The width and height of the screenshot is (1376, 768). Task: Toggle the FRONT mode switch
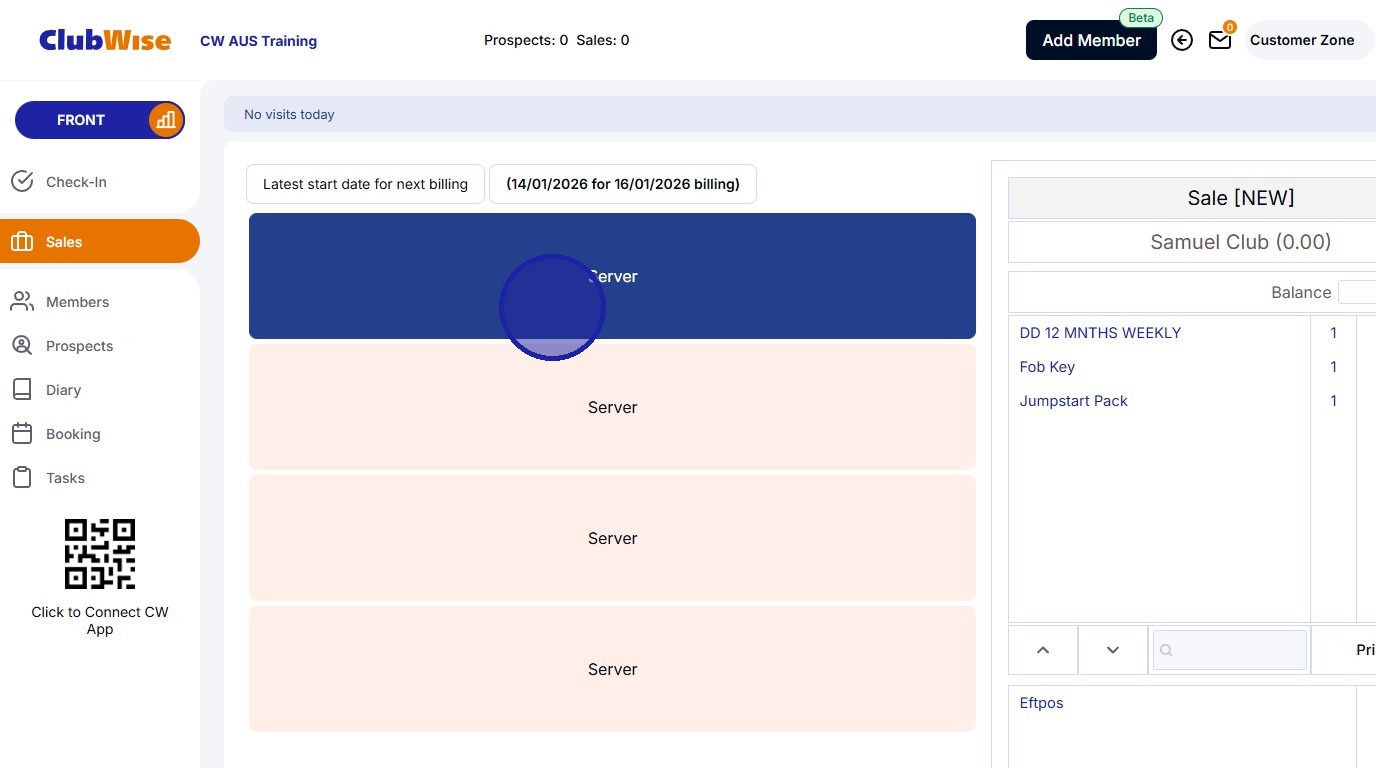click(100, 120)
